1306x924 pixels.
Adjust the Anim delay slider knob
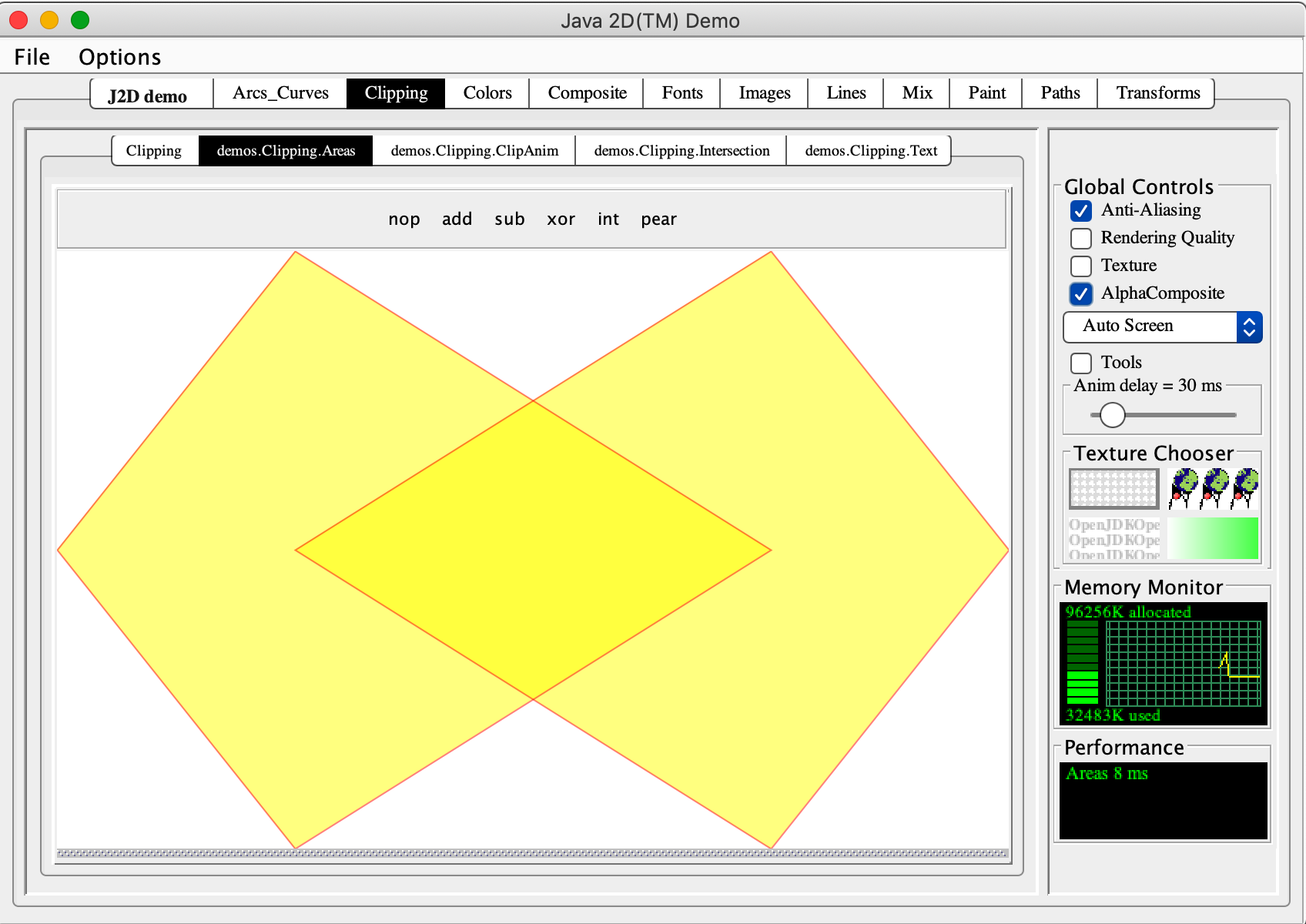point(1112,415)
